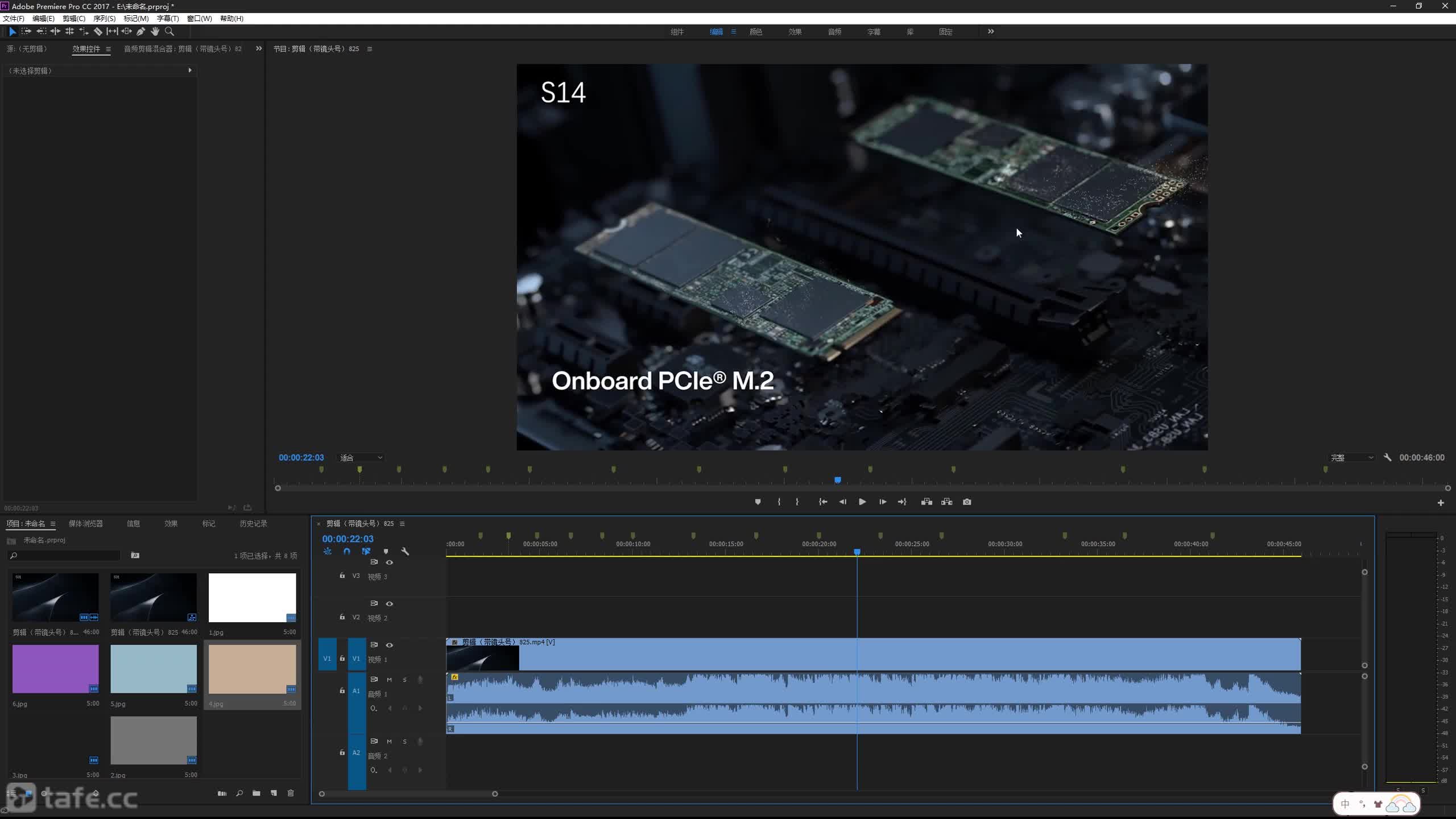The width and height of the screenshot is (1456, 819).
Task: Click Add Marker in program monitor
Action: (758, 502)
